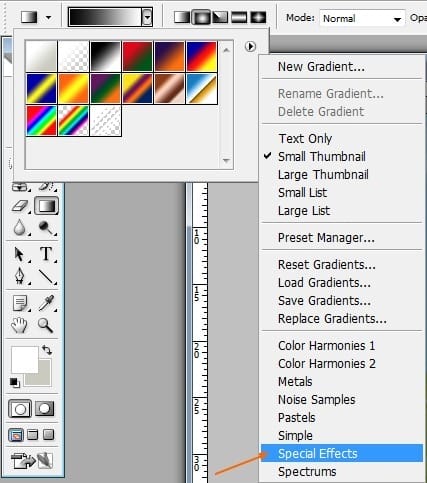Choose the Radial Gradient style icon

coord(201,17)
